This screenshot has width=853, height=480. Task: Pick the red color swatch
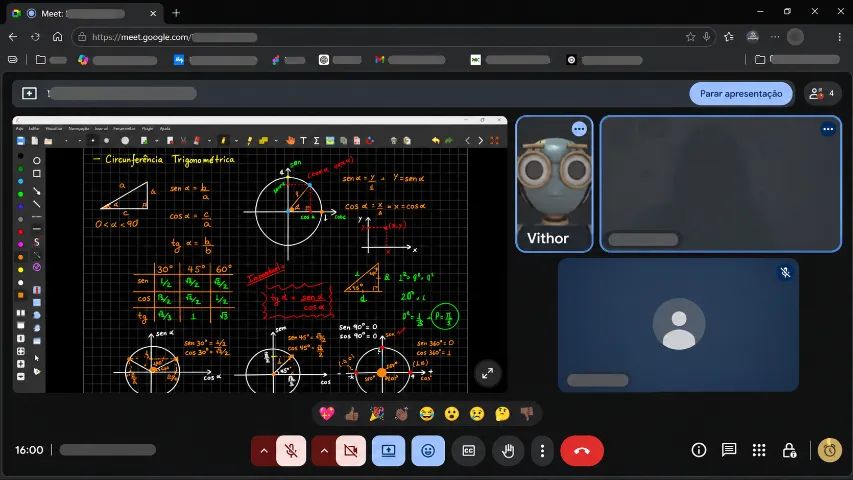point(21,232)
